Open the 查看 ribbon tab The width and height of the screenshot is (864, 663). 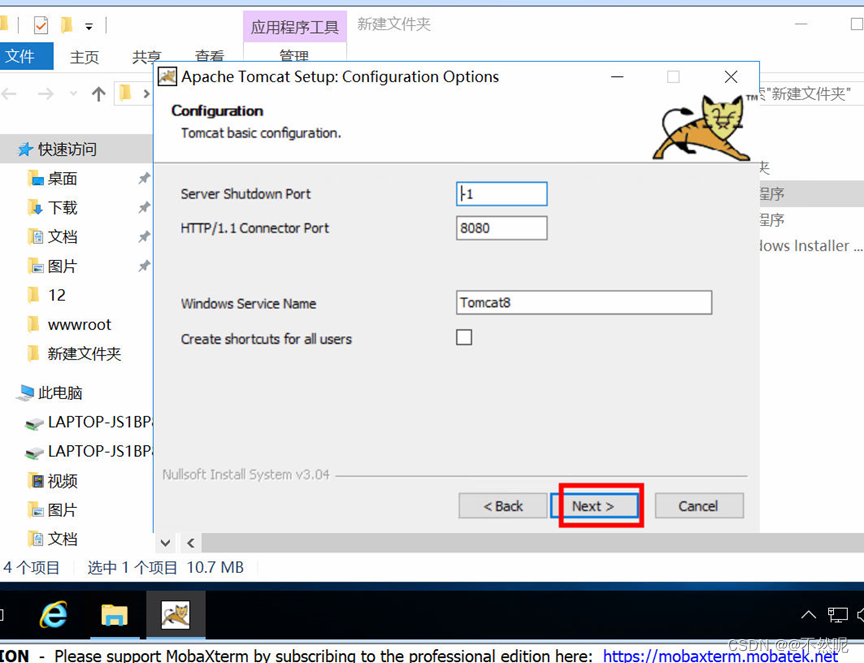(x=209, y=56)
